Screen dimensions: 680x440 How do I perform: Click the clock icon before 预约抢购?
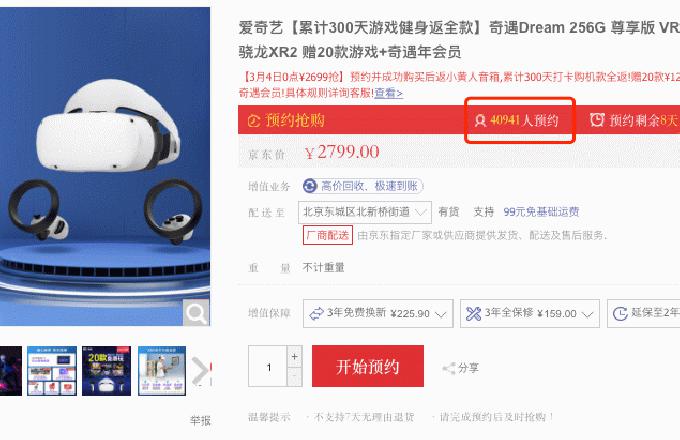(254, 121)
